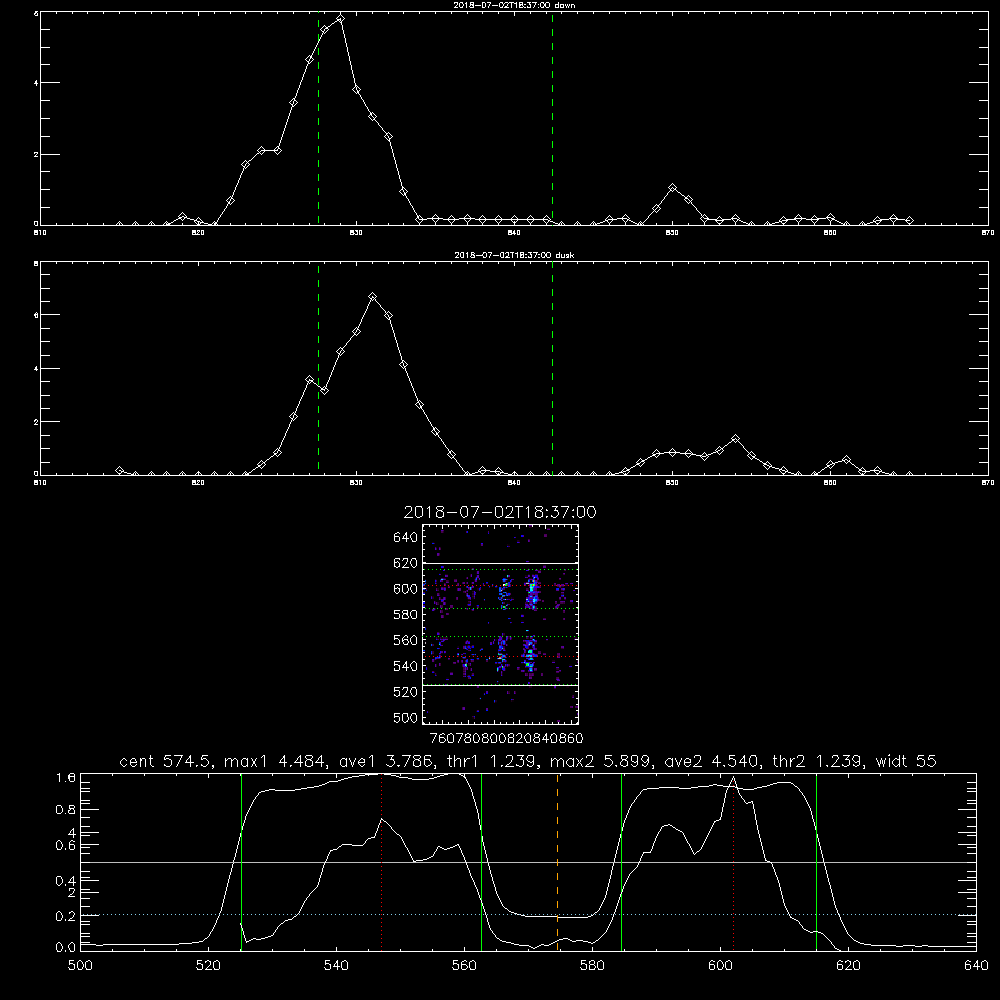Image resolution: width=1000 pixels, height=1000 pixels.
Task: Click the right green dashed line in dusk plot
Action: coord(552,368)
